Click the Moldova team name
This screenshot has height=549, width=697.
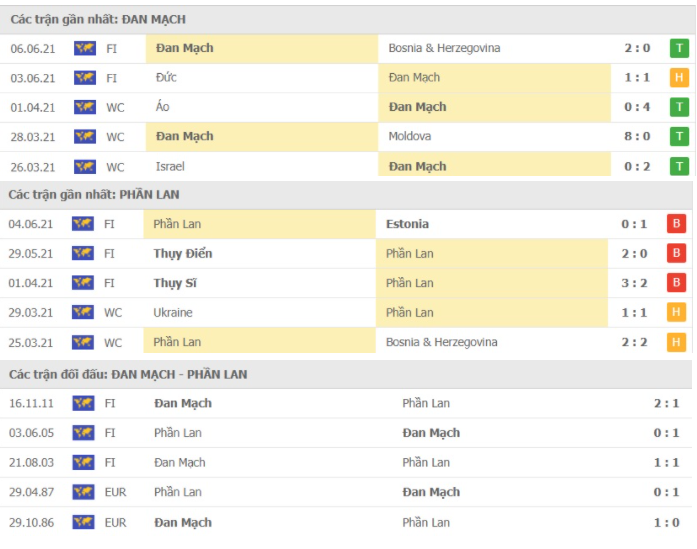point(409,137)
